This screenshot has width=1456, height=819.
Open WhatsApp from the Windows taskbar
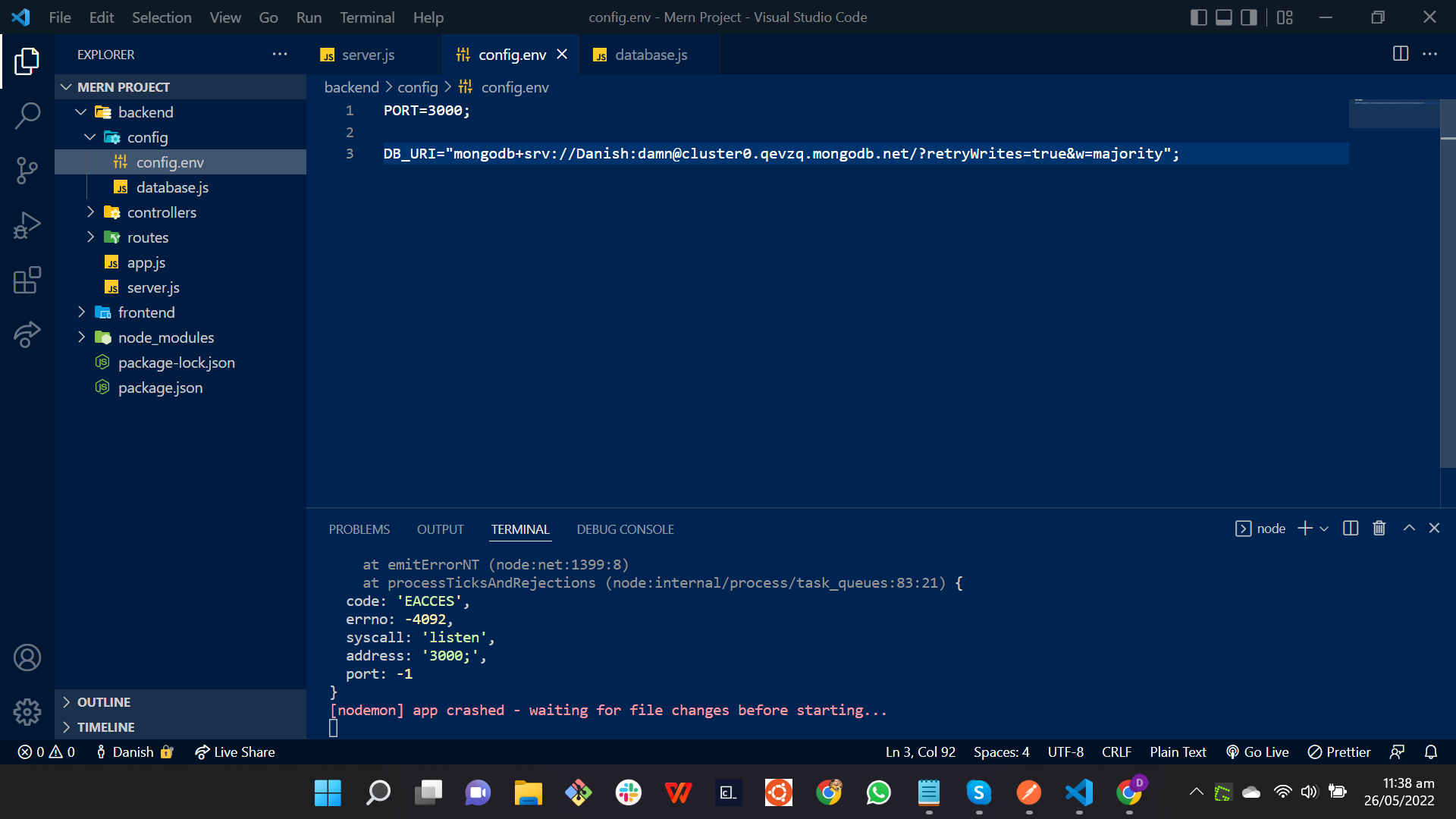click(879, 793)
